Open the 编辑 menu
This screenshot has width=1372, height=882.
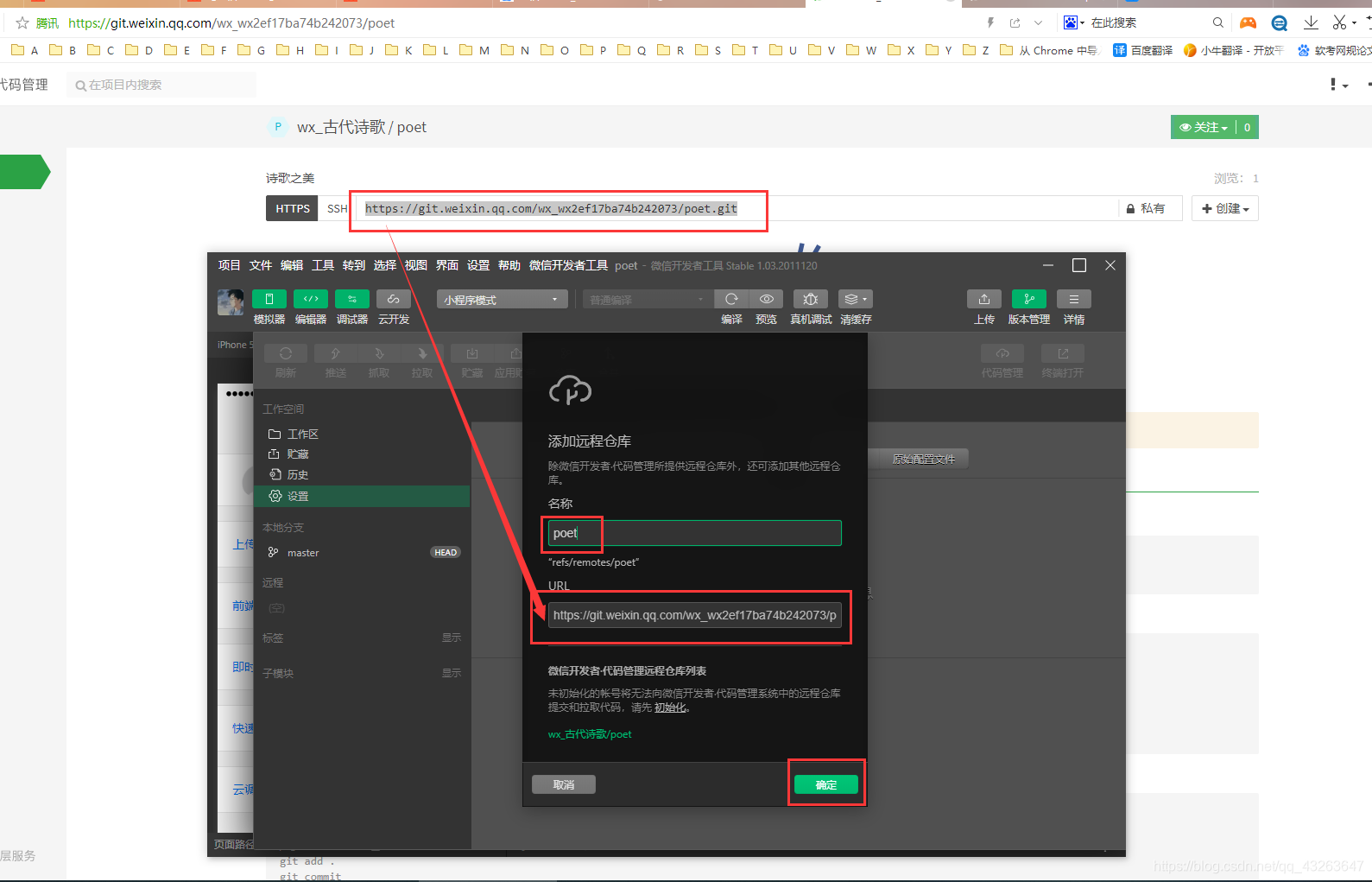click(x=292, y=265)
